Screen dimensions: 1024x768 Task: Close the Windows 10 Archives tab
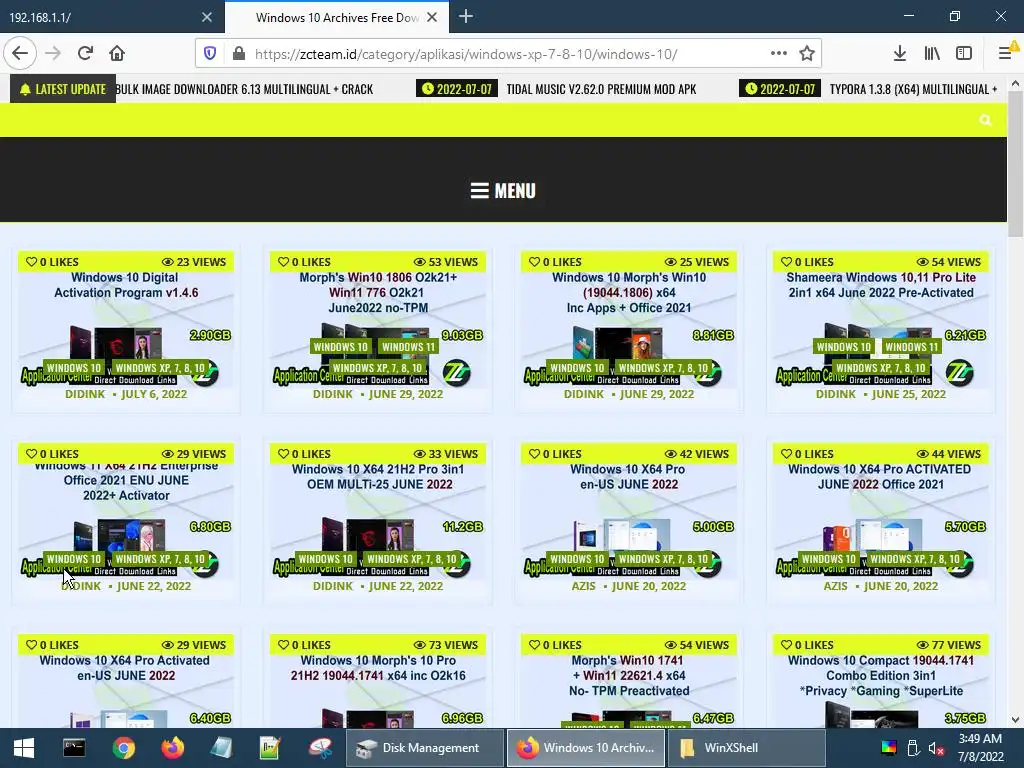[x=432, y=17]
